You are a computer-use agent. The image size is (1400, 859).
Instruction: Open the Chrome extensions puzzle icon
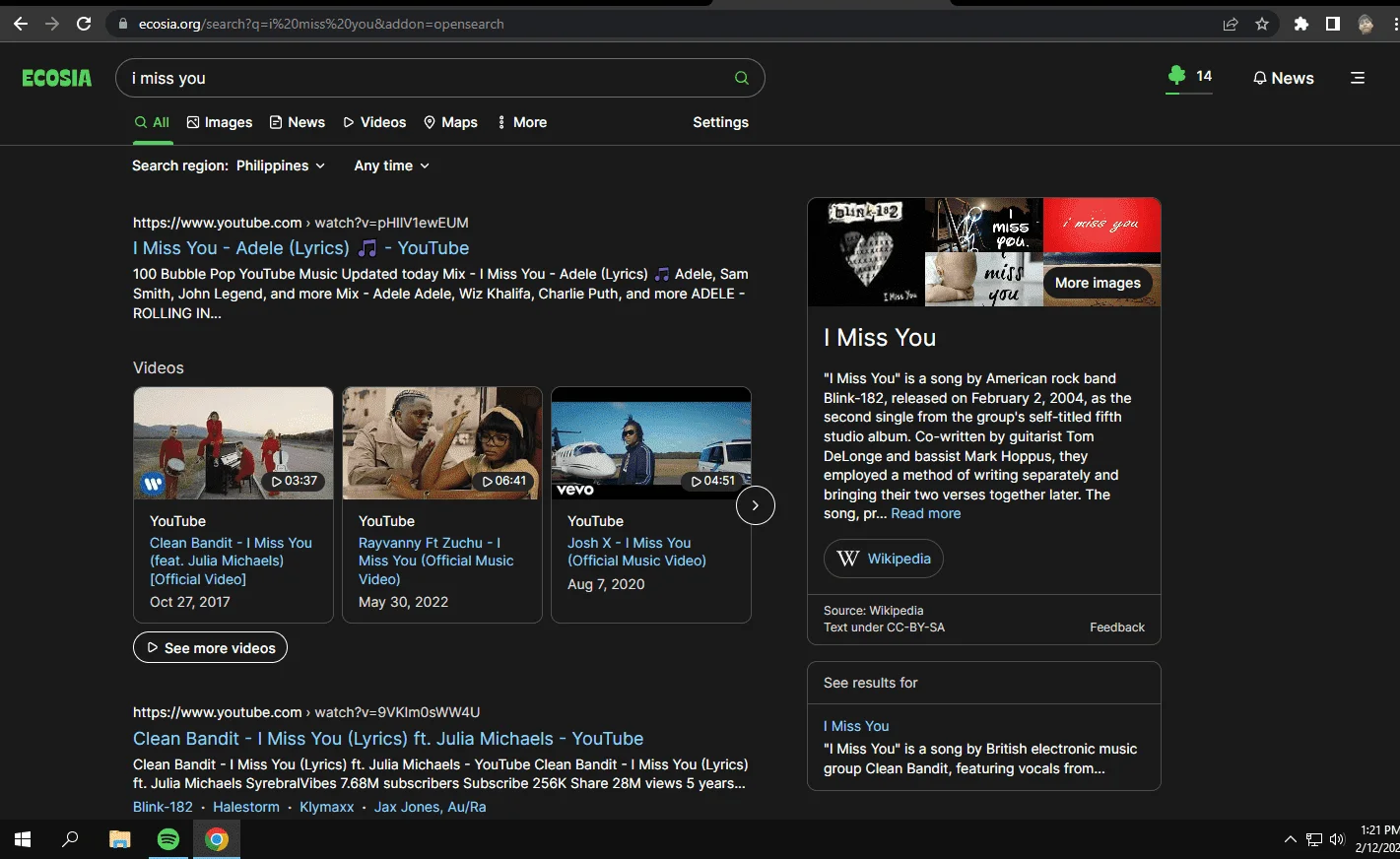tap(1301, 24)
